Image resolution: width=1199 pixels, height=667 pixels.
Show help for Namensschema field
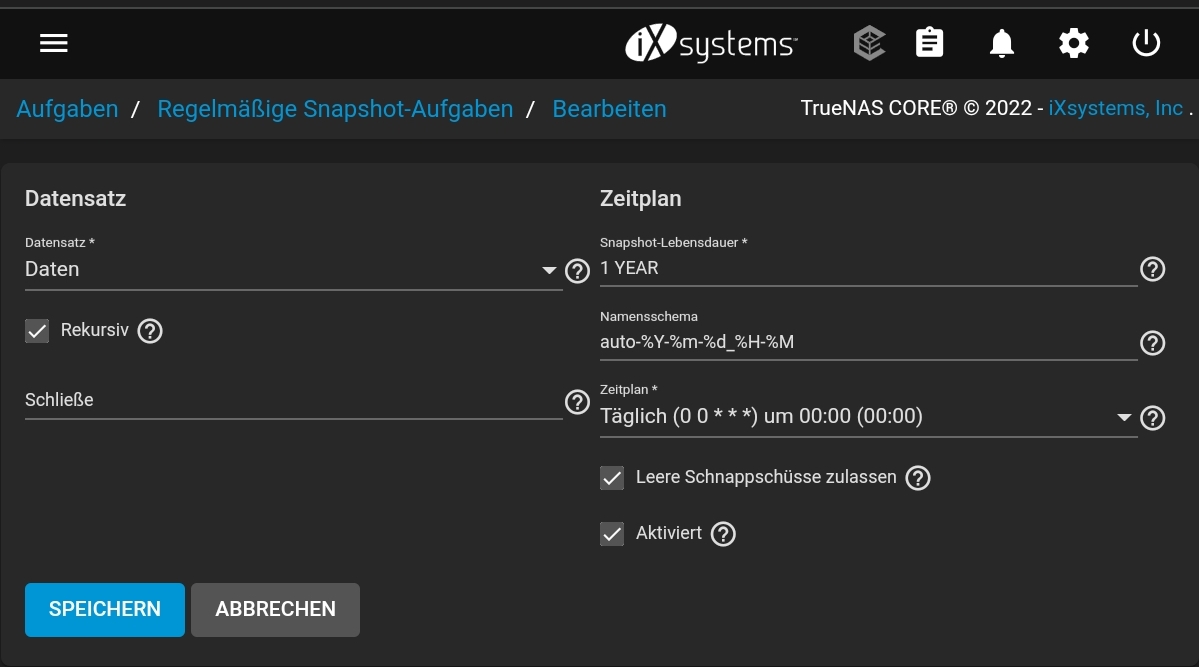point(1152,343)
